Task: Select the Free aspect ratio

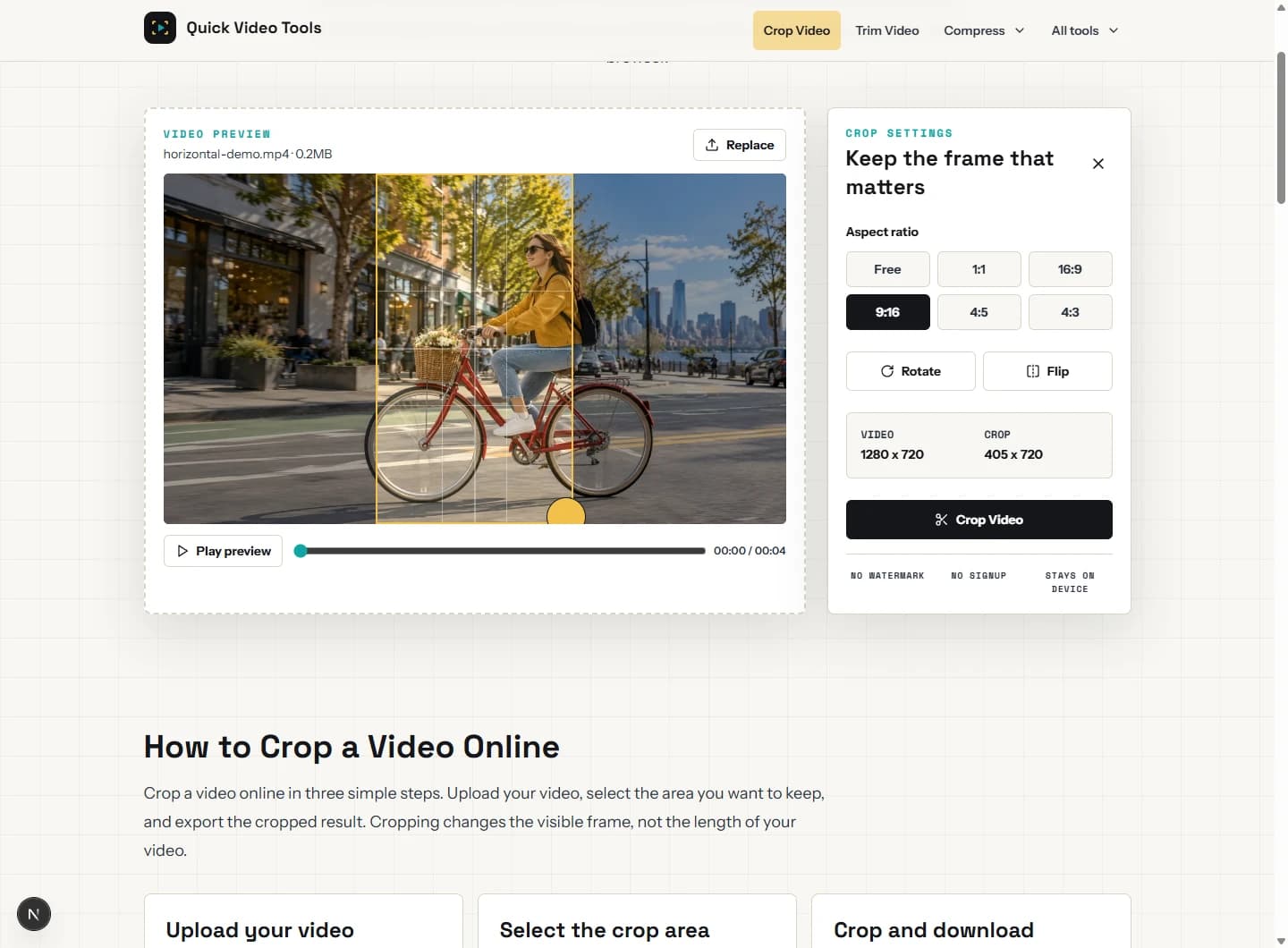Action: (887, 269)
